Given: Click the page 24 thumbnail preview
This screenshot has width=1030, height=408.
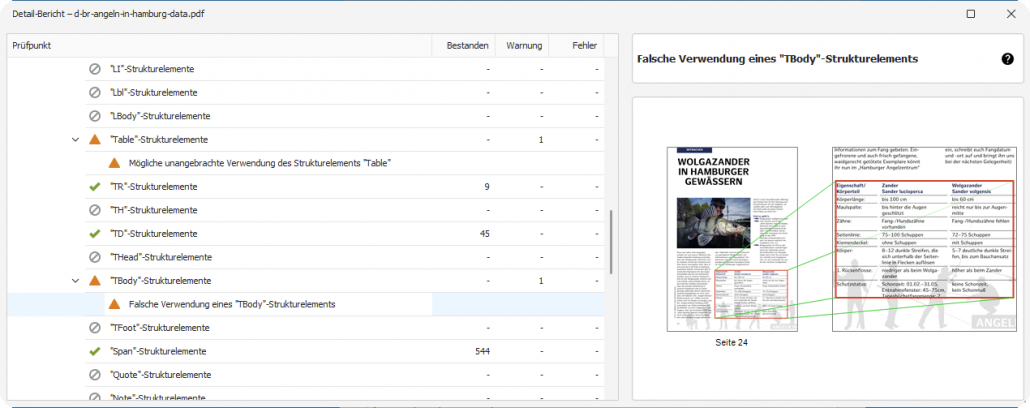Looking at the screenshot, I should (731, 239).
